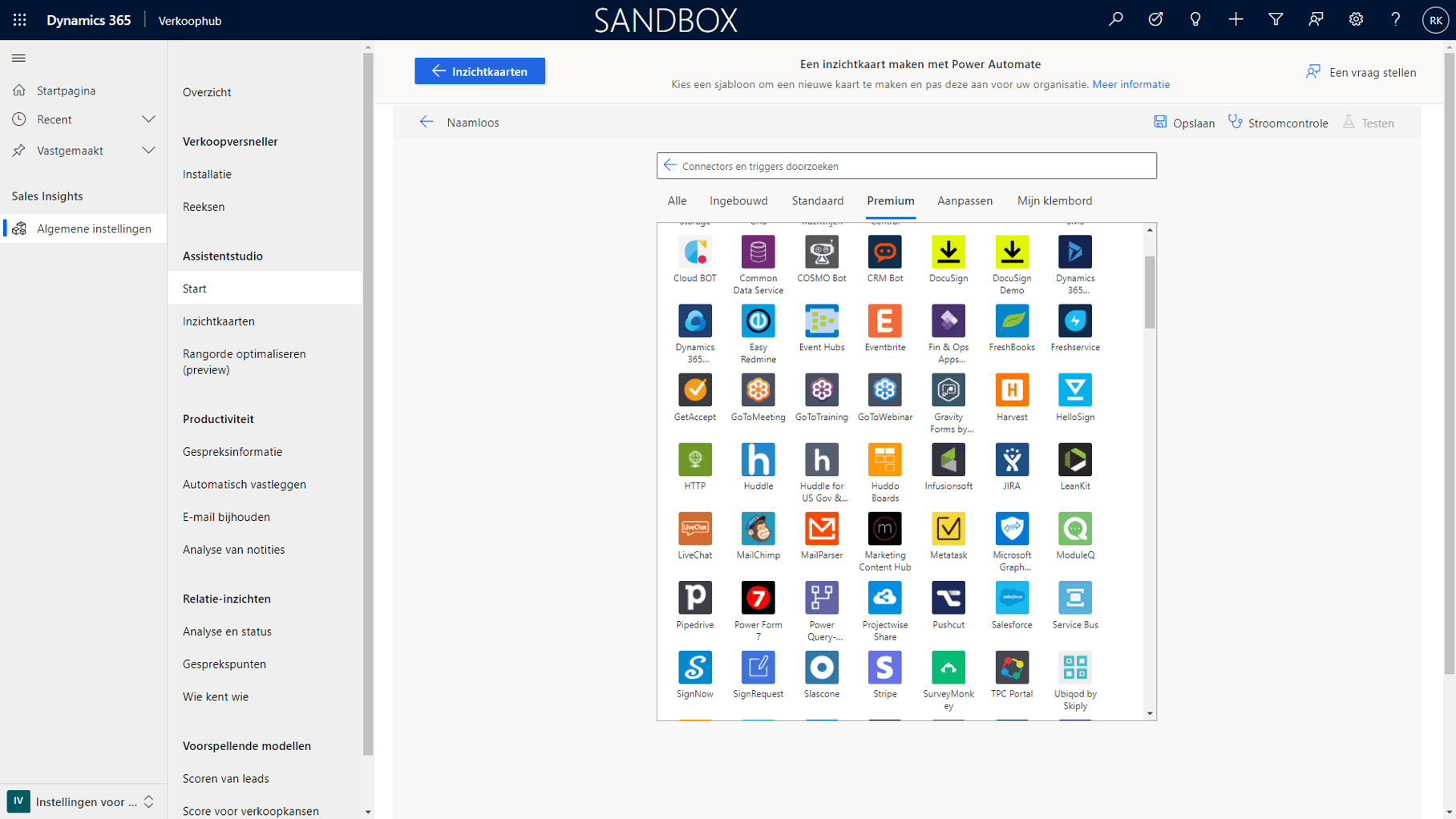This screenshot has height=819, width=1456.
Task: Open the Instellingen voor area switcher
Action: point(83,801)
